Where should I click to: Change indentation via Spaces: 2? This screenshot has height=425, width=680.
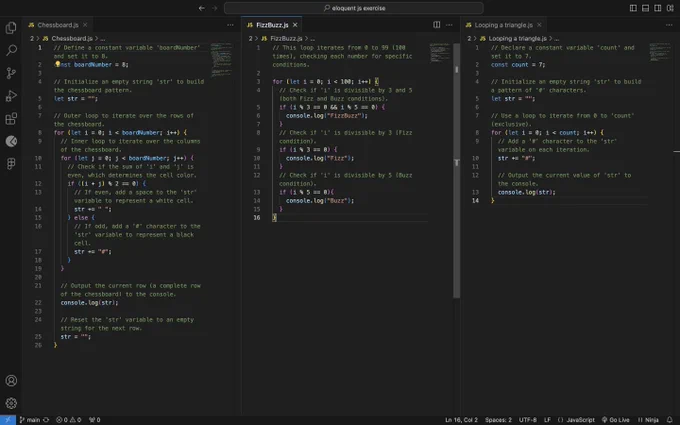coord(498,420)
